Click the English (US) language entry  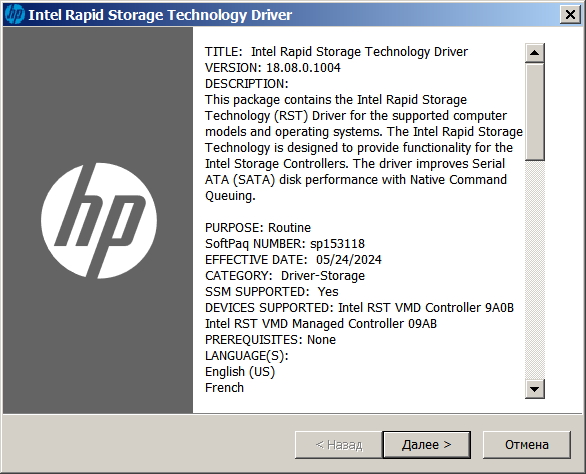[x=240, y=372]
